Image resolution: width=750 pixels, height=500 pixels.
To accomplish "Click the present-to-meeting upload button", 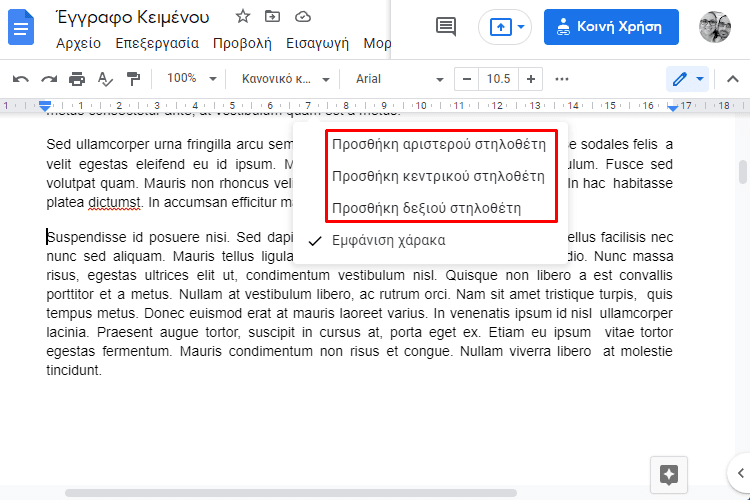I will pyautogui.click(x=500, y=27).
